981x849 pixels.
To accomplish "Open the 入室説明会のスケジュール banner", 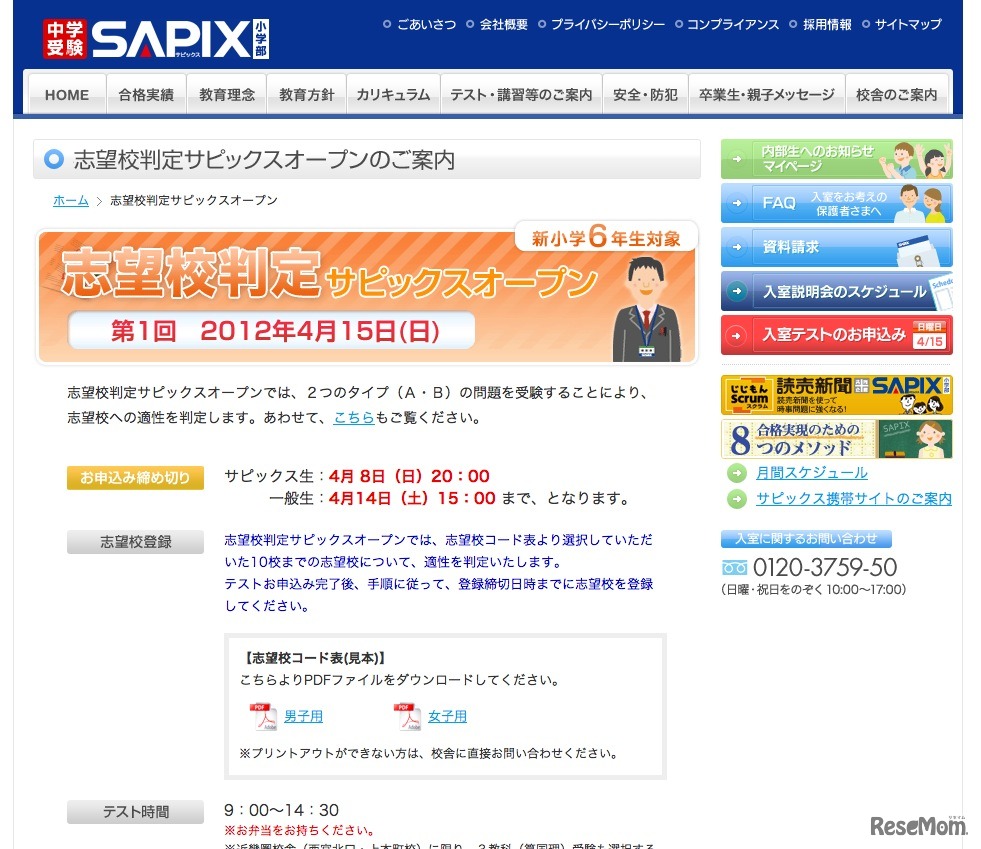I will pos(836,290).
